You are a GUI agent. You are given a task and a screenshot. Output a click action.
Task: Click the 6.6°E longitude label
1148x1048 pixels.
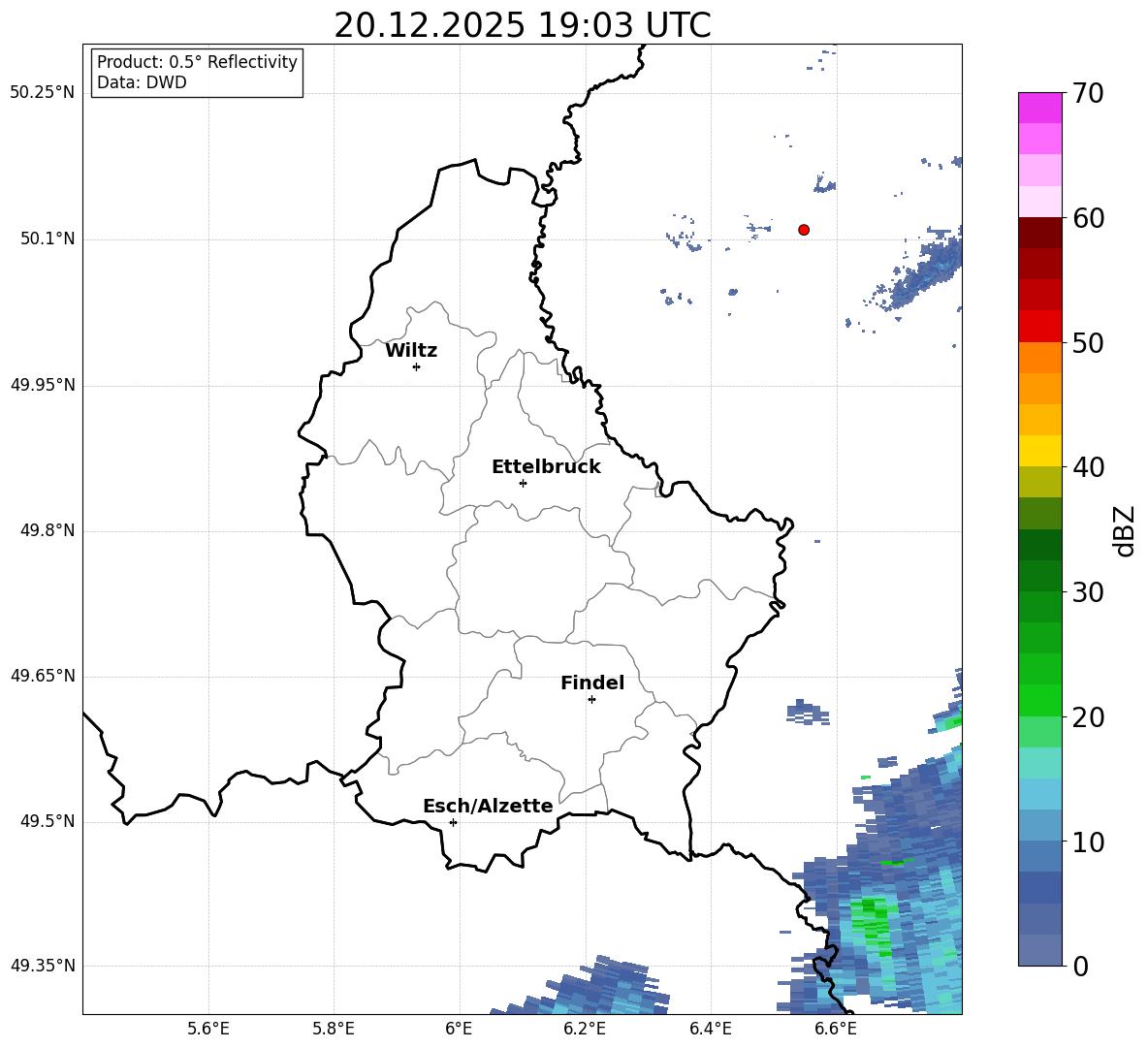836,1029
